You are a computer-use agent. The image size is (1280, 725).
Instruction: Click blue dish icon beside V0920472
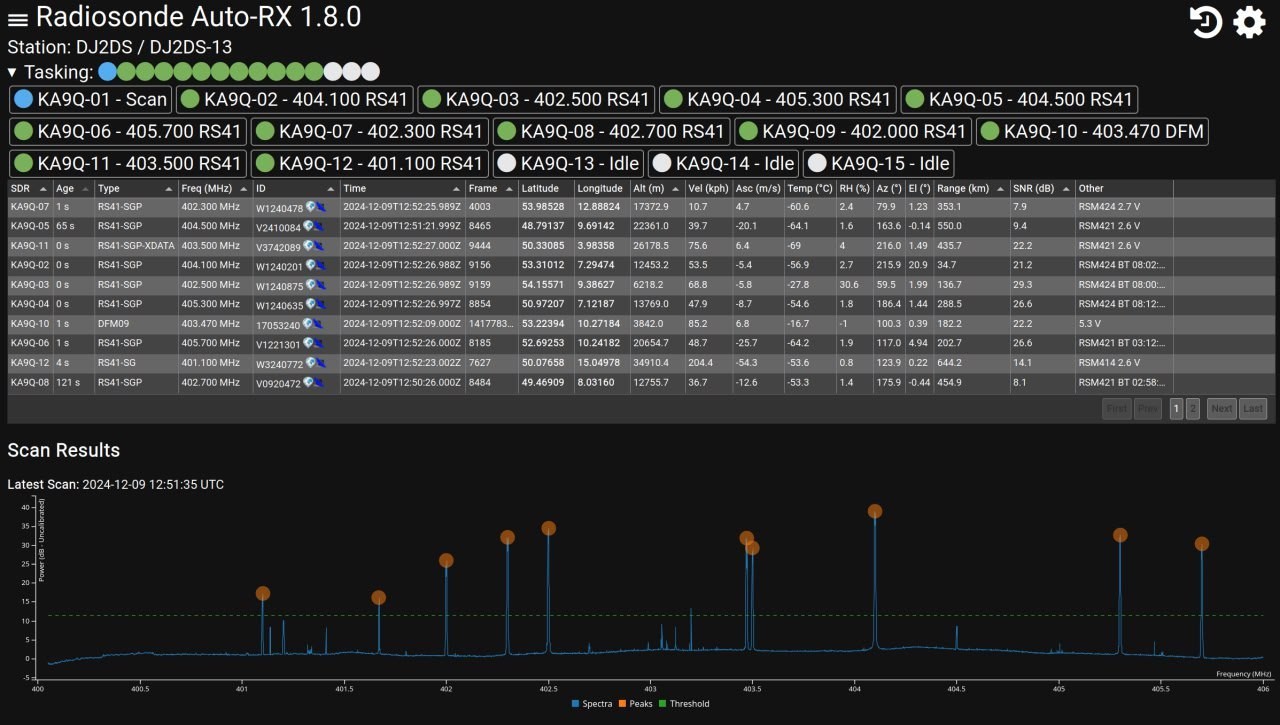pyautogui.click(x=320, y=382)
